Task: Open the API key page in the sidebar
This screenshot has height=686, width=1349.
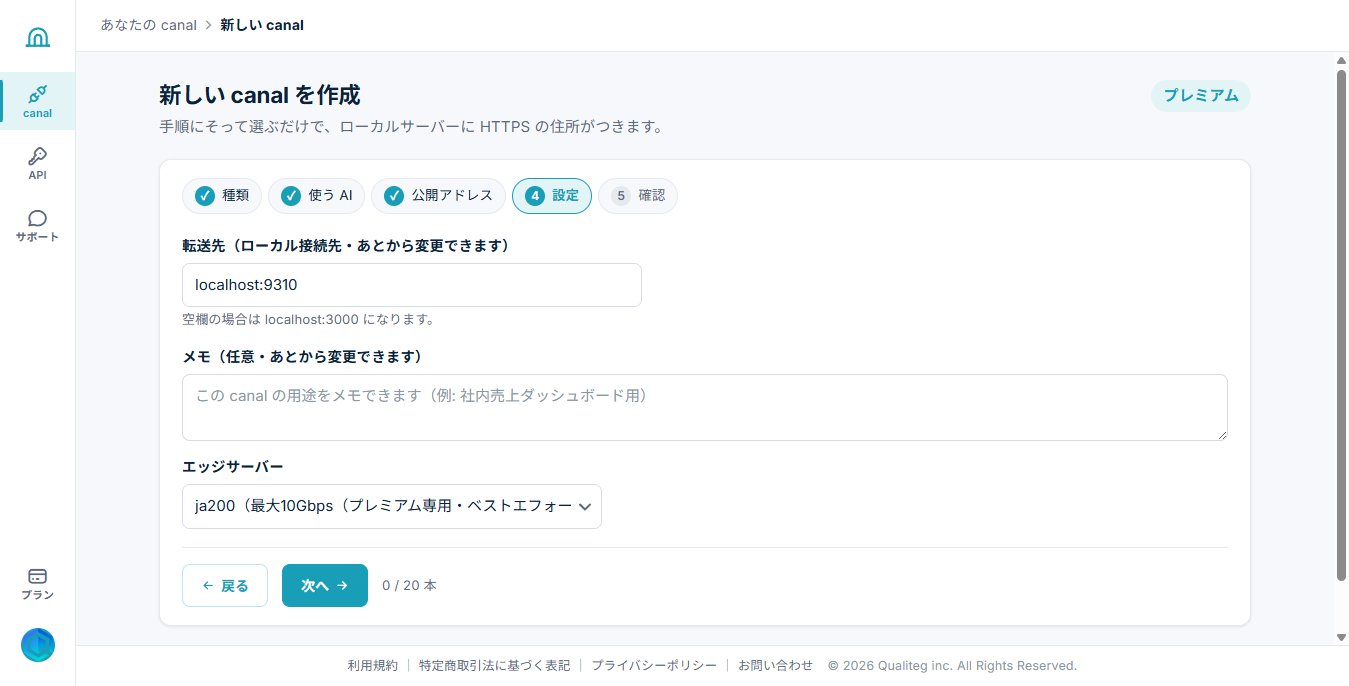Action: 38,163
